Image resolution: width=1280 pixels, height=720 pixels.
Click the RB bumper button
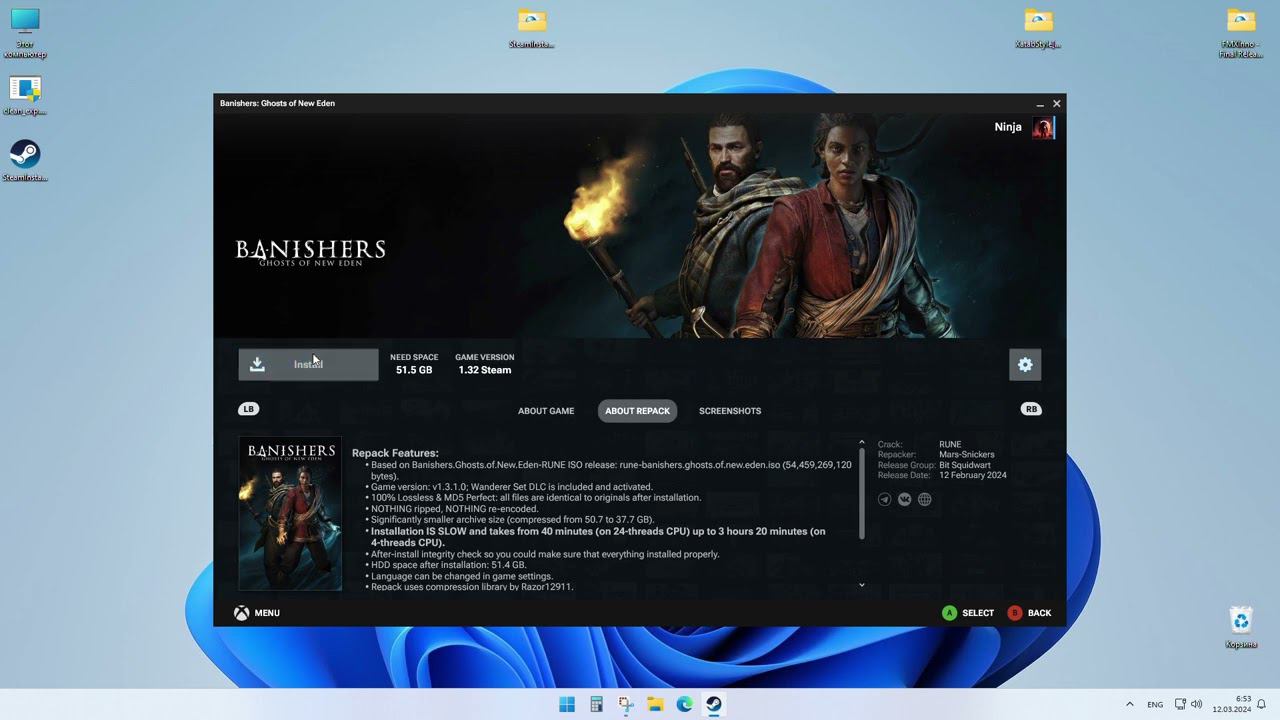(1031, 409)
